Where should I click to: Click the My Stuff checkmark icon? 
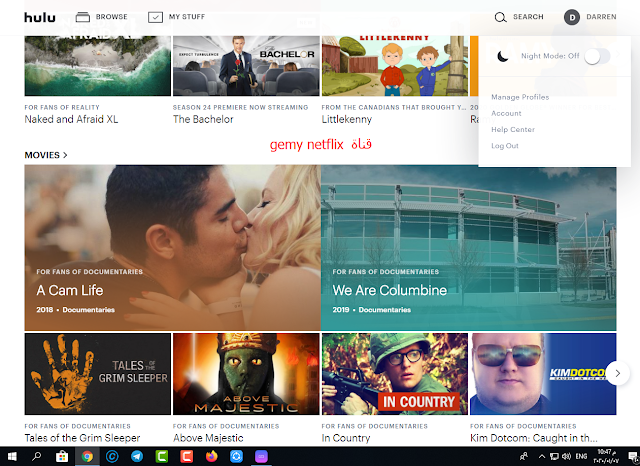[155, 17]
